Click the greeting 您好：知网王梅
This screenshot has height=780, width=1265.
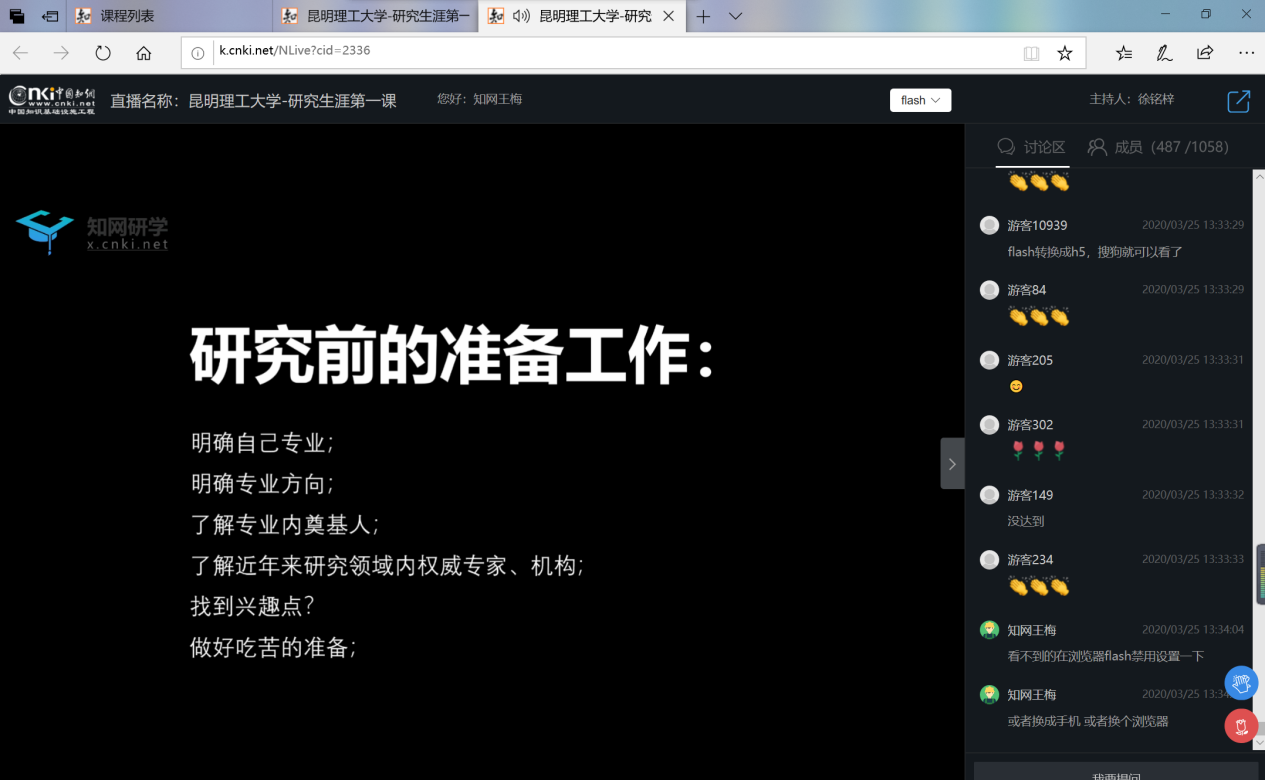[480, 99]
